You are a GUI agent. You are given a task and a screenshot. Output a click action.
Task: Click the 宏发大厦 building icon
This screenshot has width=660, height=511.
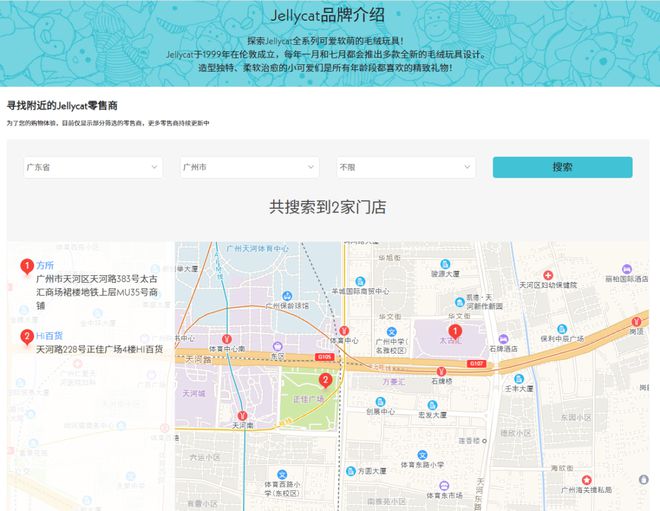(432, 405)
